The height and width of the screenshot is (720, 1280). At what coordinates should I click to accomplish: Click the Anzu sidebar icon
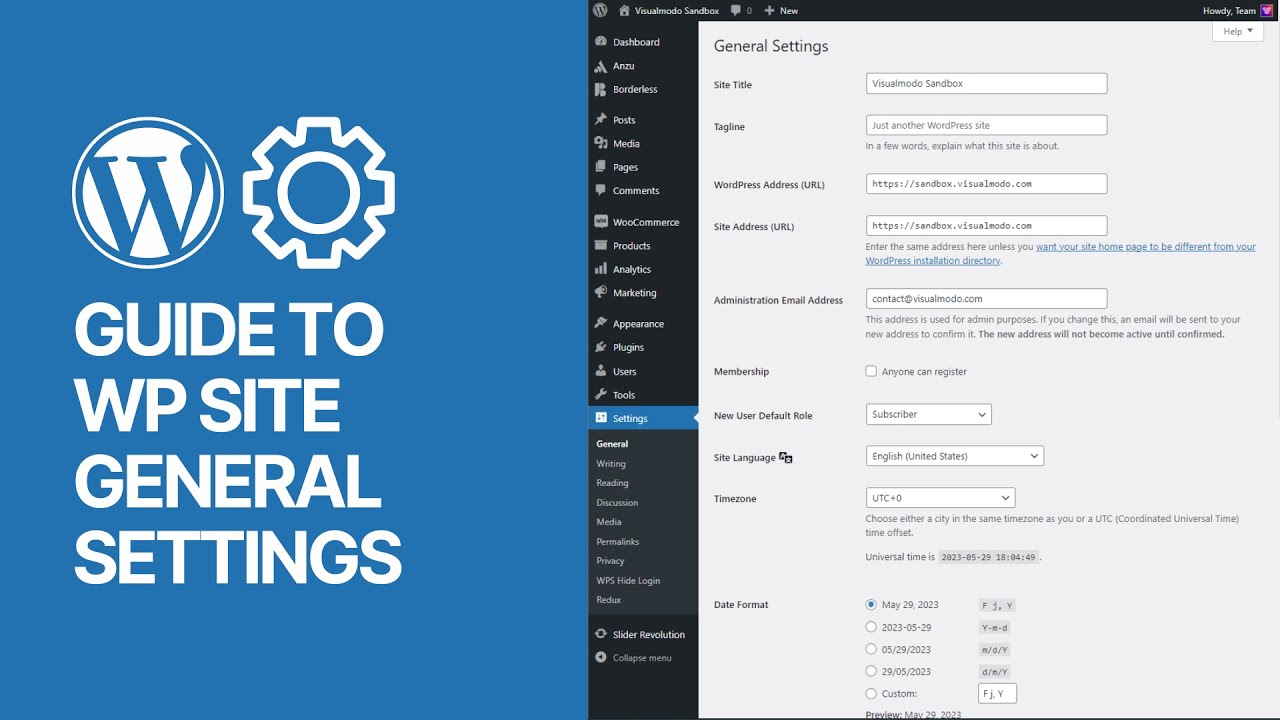click(600, 66)
